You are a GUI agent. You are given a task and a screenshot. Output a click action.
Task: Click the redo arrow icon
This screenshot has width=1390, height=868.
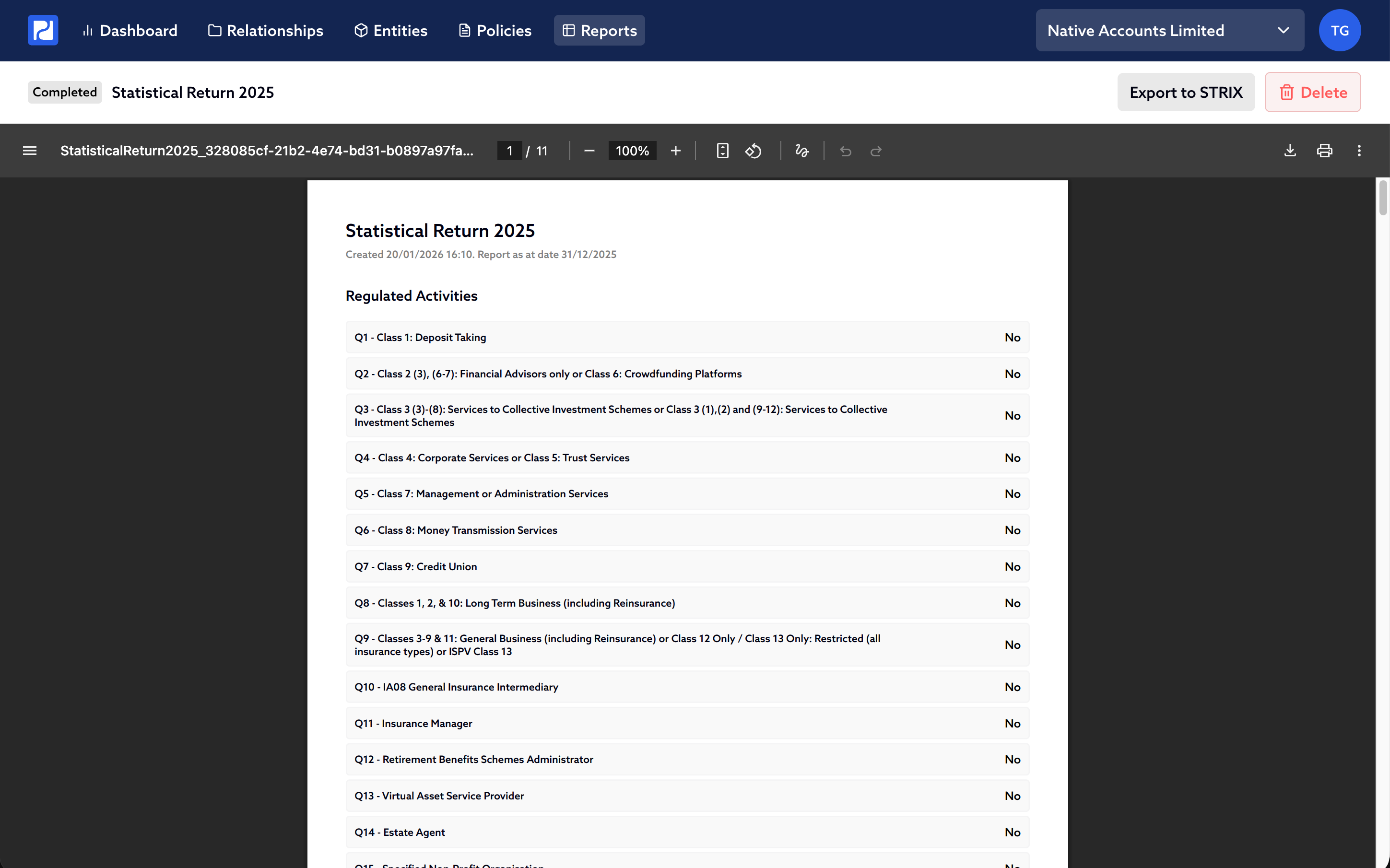[875, 151]
